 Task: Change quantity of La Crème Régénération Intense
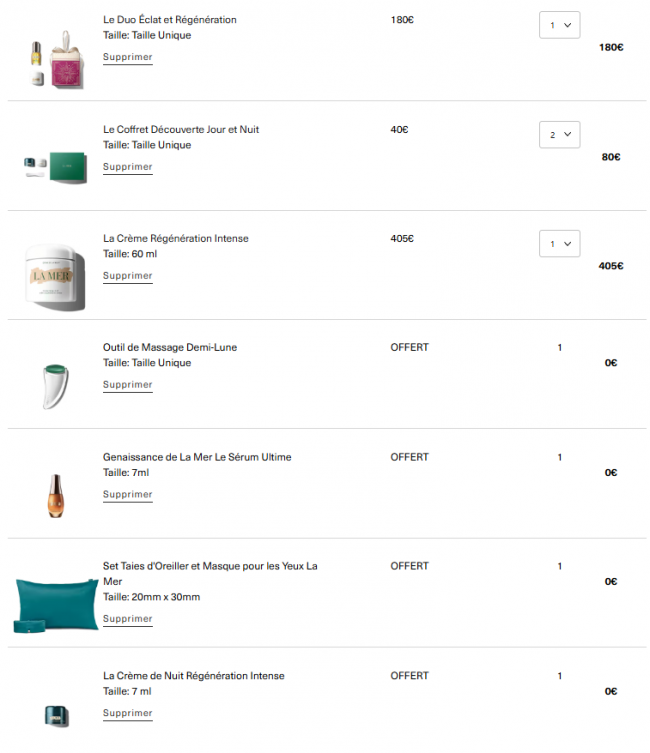(559, 244)
